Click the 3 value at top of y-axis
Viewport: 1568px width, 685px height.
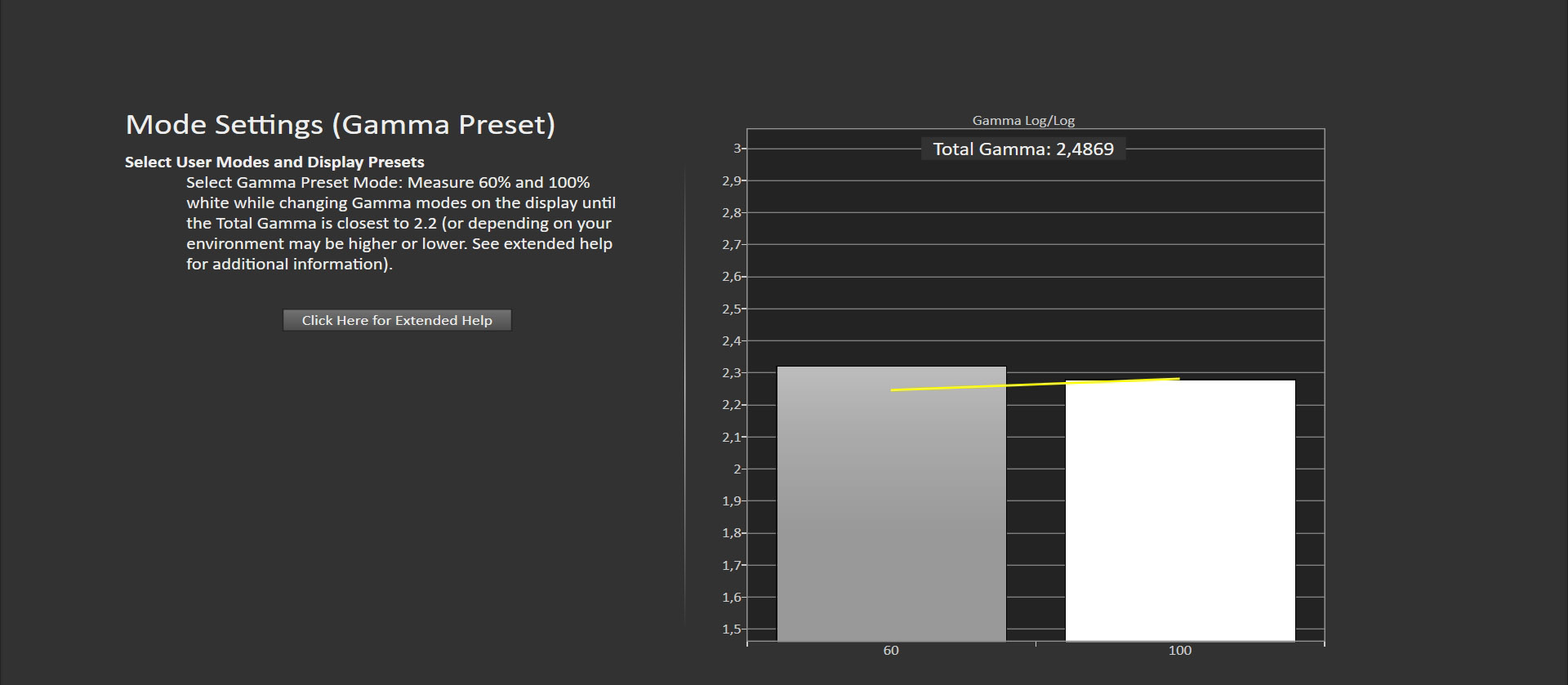(737, 149)
